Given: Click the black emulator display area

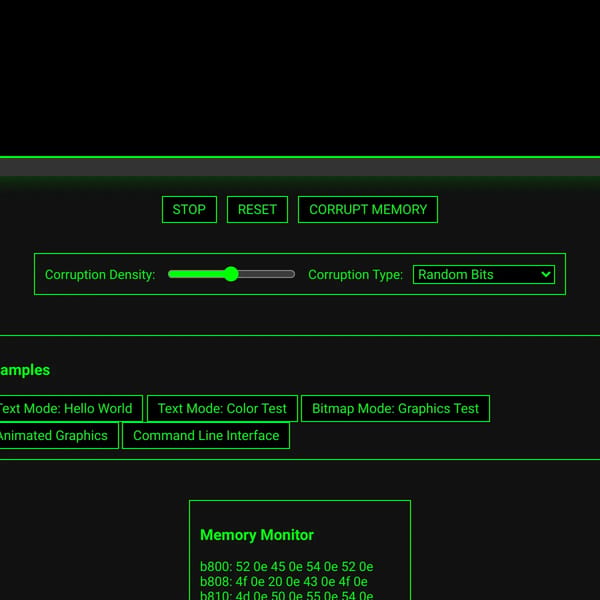Looking at the screenshot, I should coord(300,78).
